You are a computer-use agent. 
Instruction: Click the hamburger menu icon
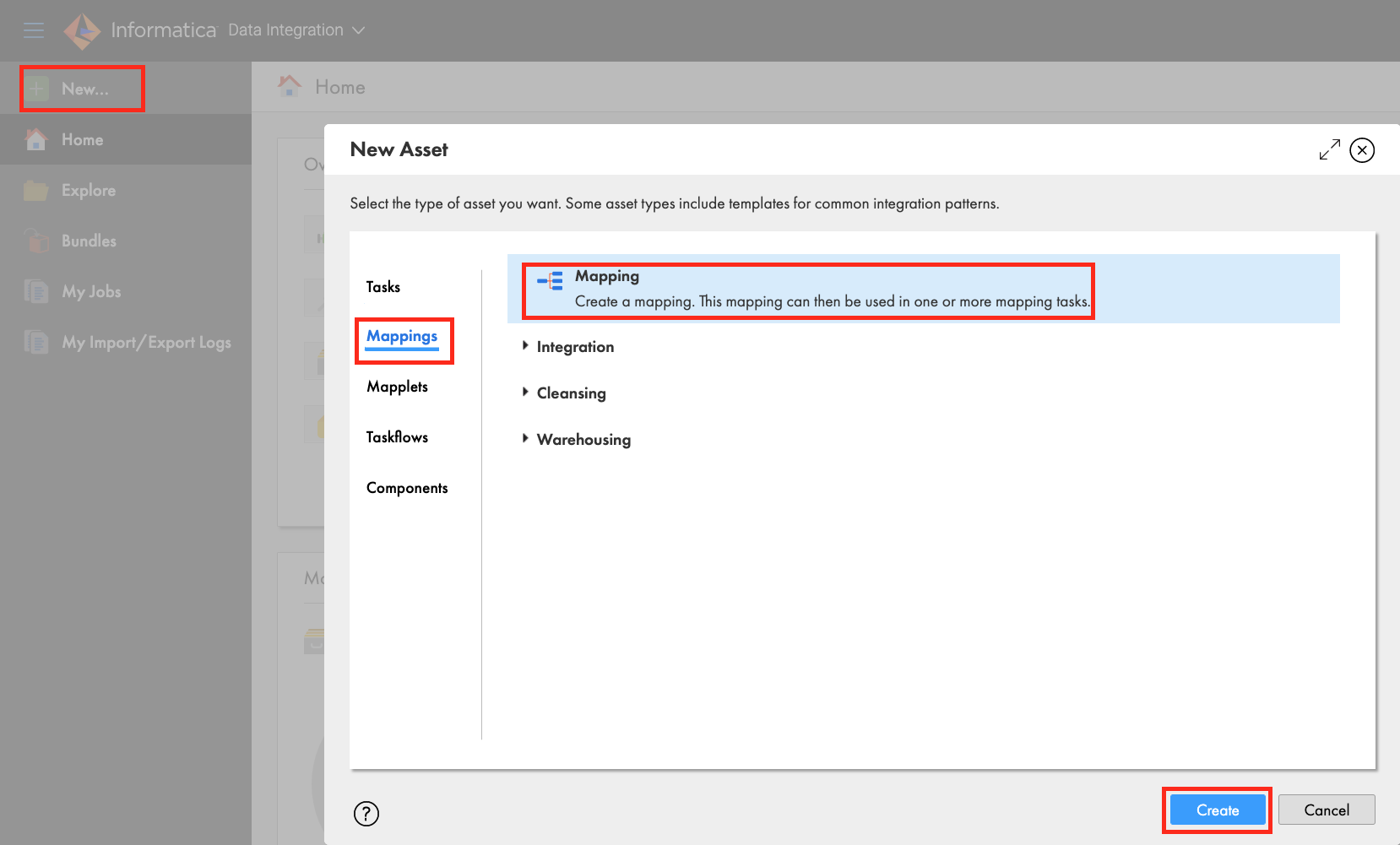point(34,30)
